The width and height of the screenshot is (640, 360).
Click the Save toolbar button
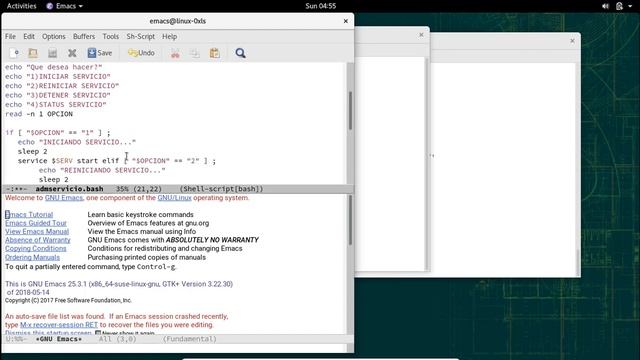100,53
